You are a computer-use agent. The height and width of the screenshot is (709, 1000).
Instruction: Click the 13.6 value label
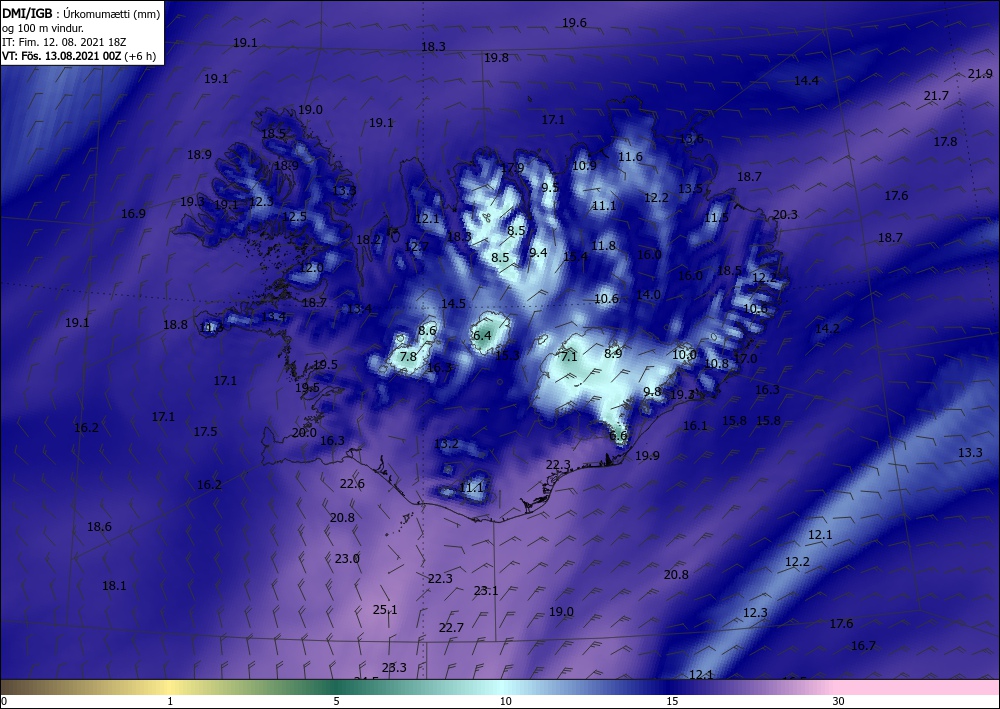(691, 139)
